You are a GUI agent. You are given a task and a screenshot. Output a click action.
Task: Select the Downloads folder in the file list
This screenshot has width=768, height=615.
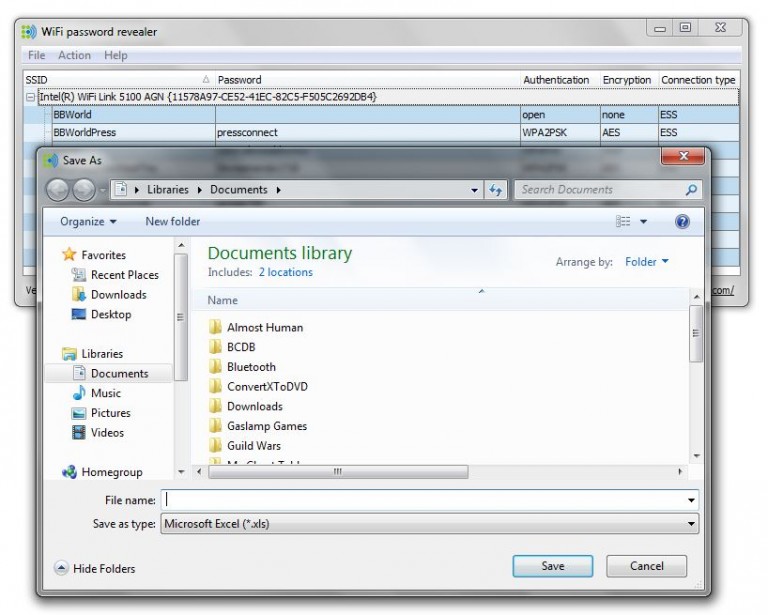click(x=254, y=406)
